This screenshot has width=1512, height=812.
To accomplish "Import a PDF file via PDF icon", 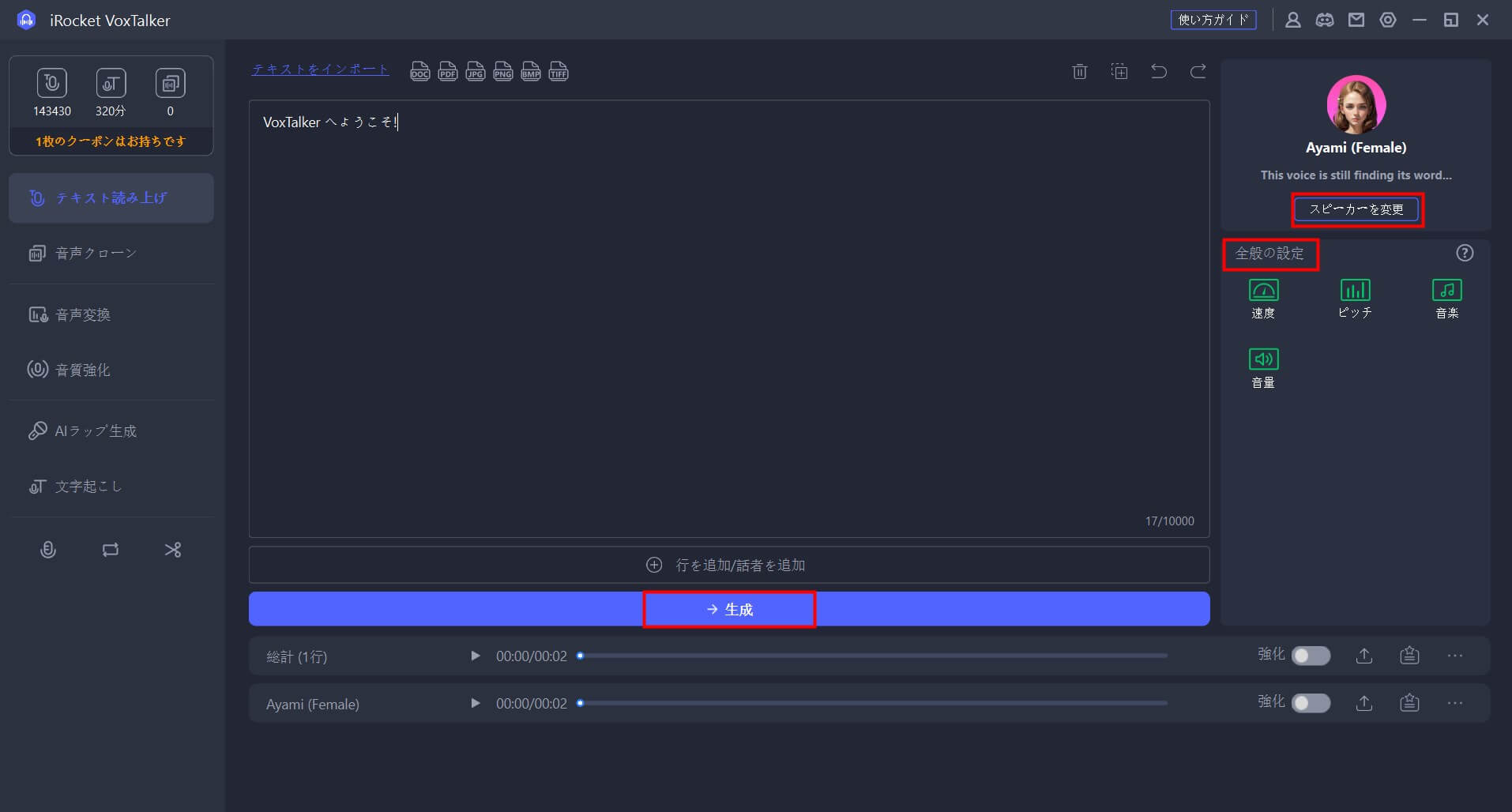I will tap(448, 72).
